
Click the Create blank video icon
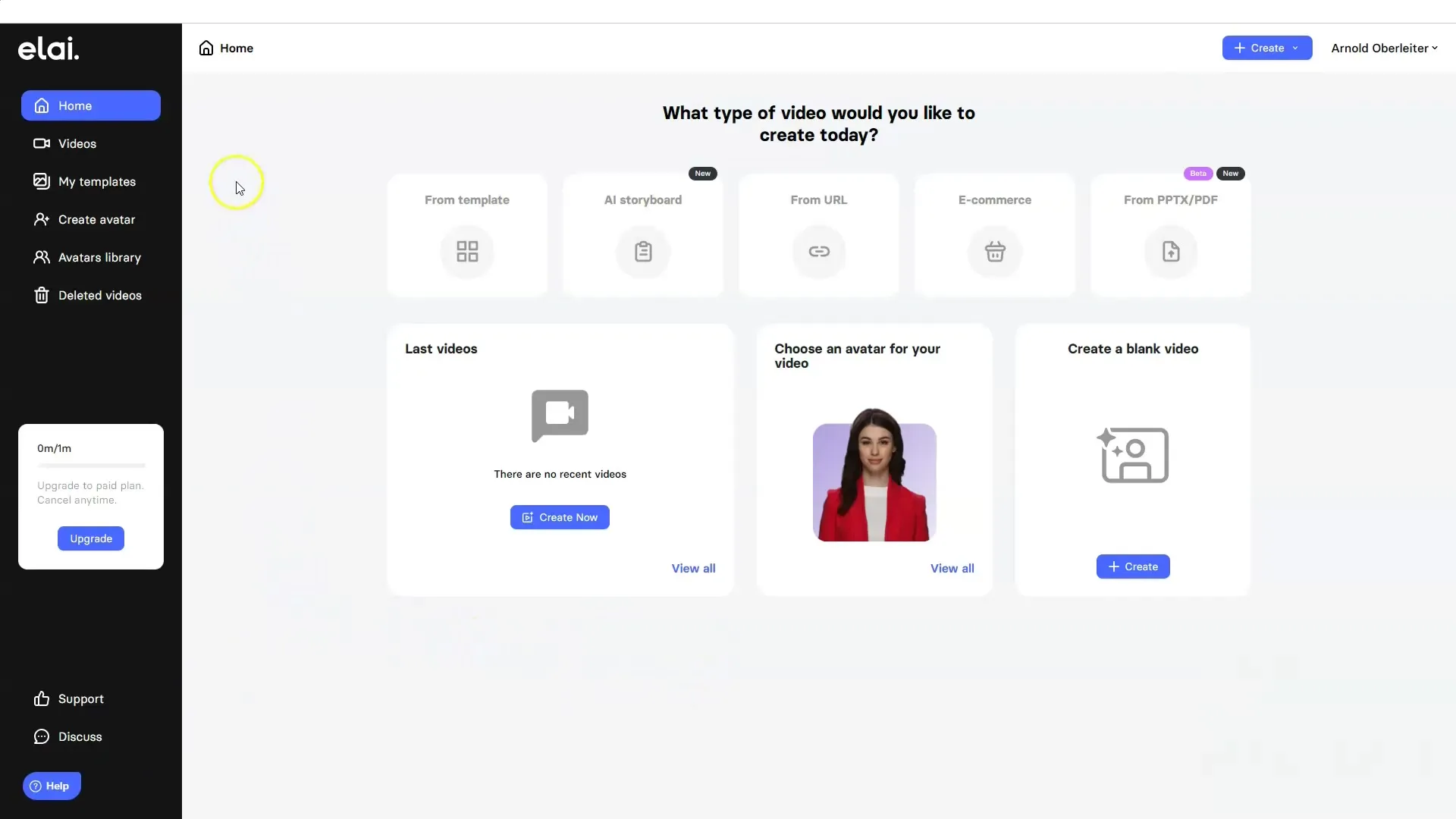1133,452
